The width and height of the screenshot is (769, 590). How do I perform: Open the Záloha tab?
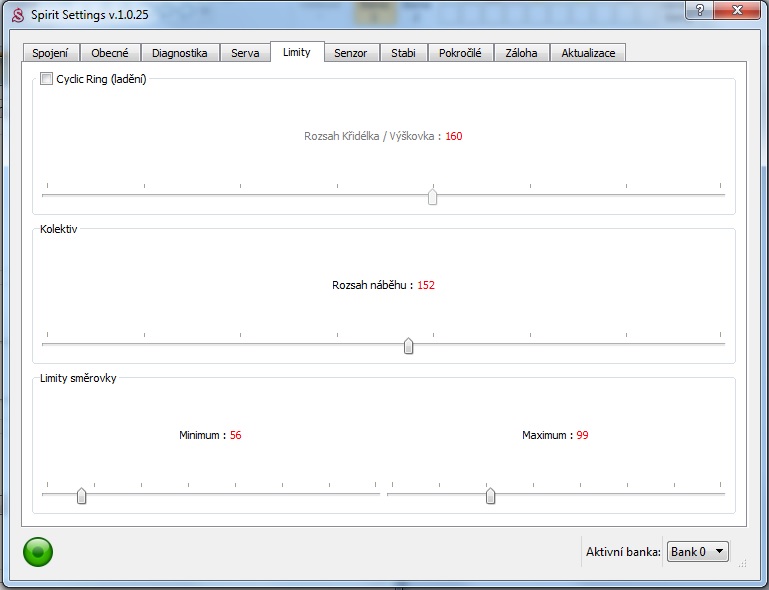(521, 53)
